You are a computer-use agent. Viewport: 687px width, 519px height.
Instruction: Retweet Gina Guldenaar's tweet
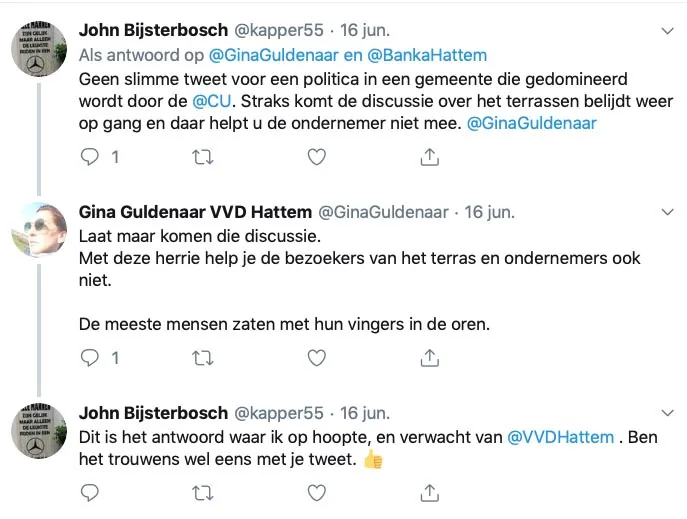coord(202,357)
